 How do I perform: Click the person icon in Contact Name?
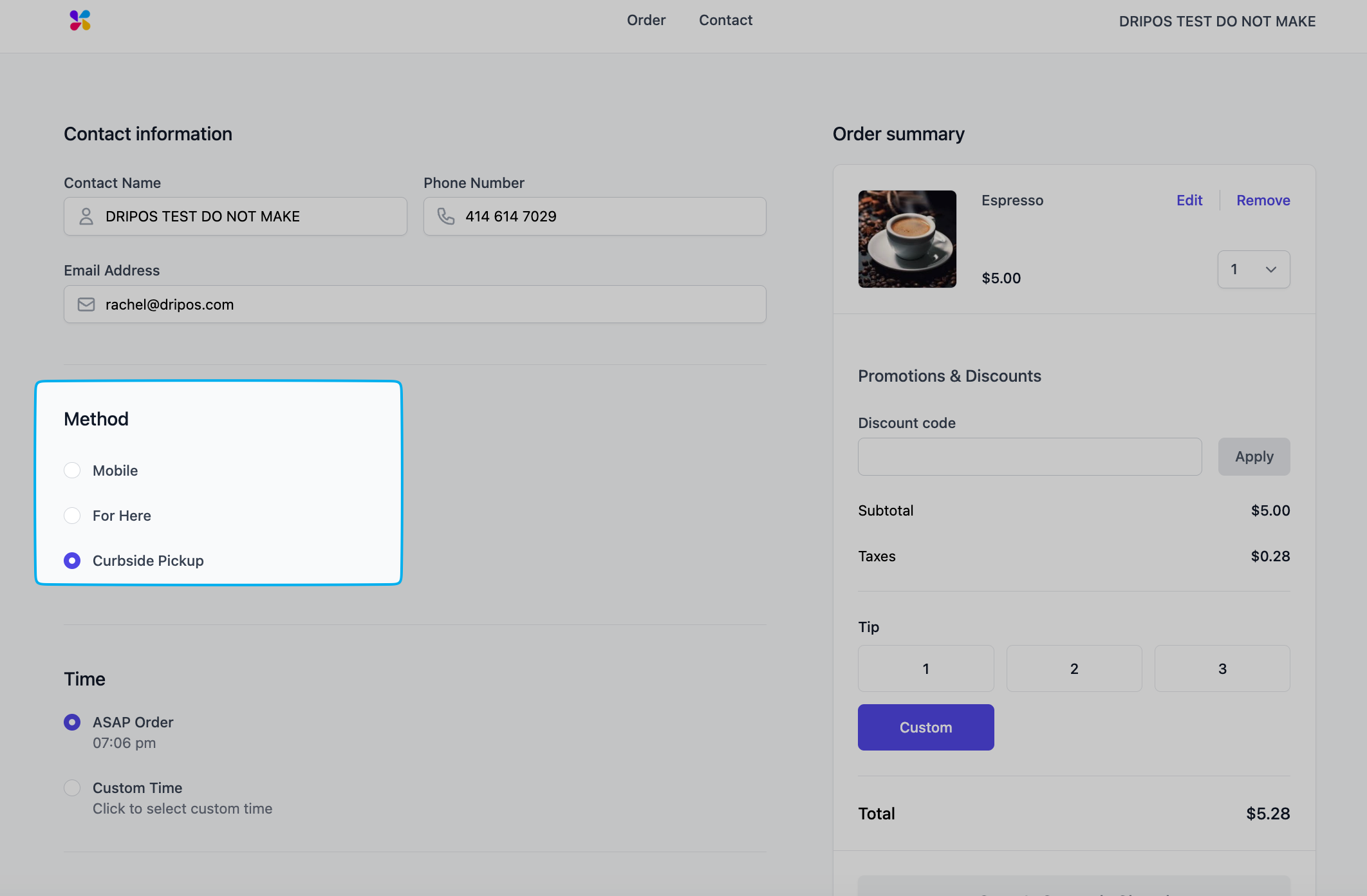pos(86,216)
